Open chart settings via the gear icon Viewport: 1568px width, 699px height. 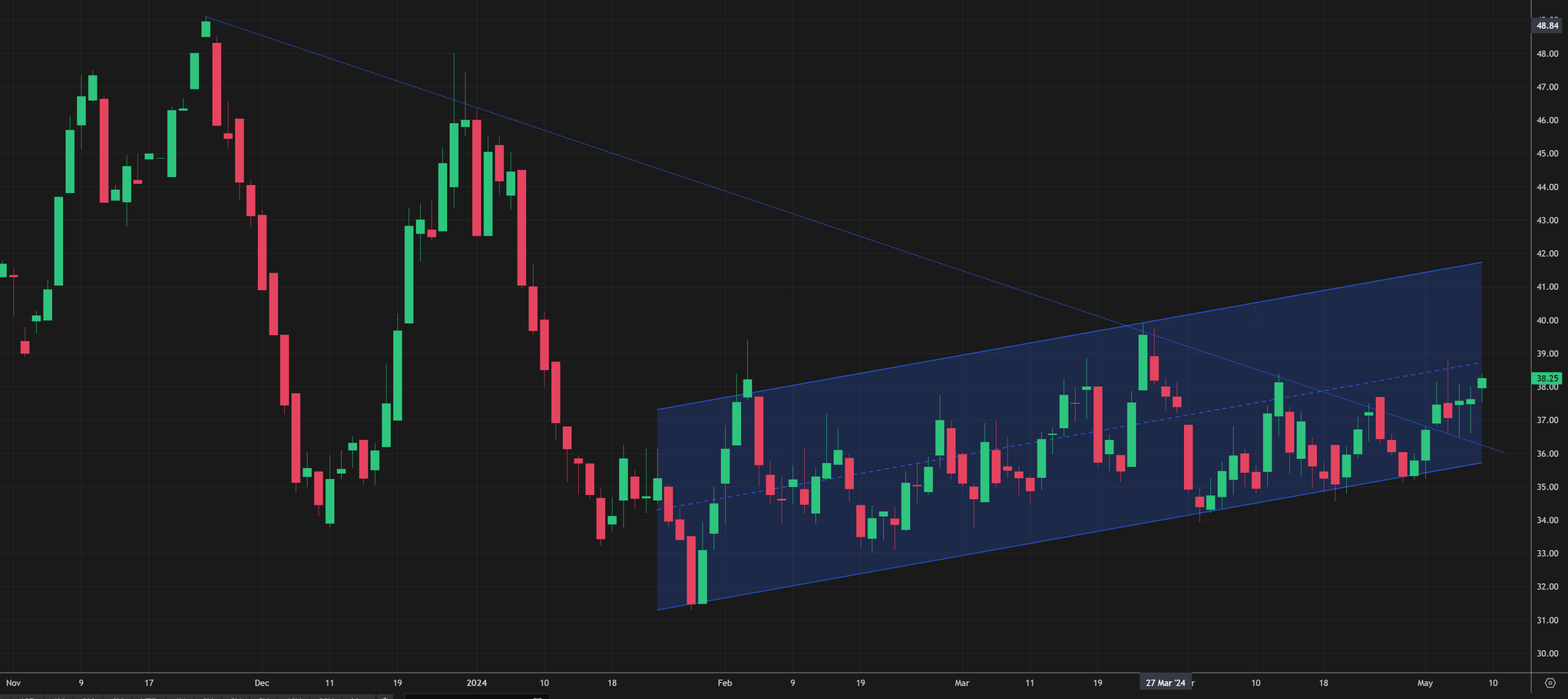pyautogui.click(x=1550, y=683)
